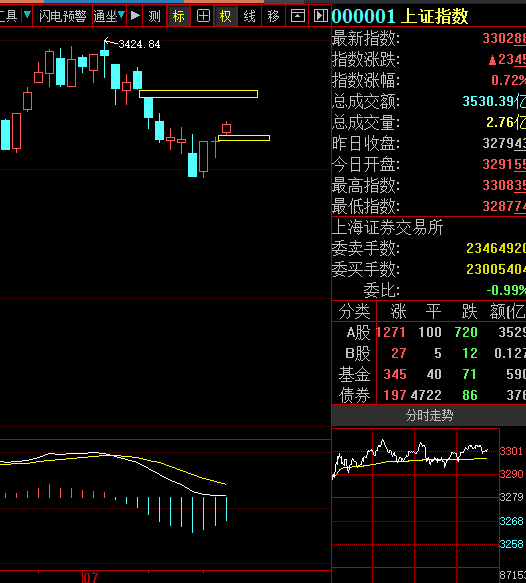
Task: Toggle the 标 marker button
Action: [179, 16]
